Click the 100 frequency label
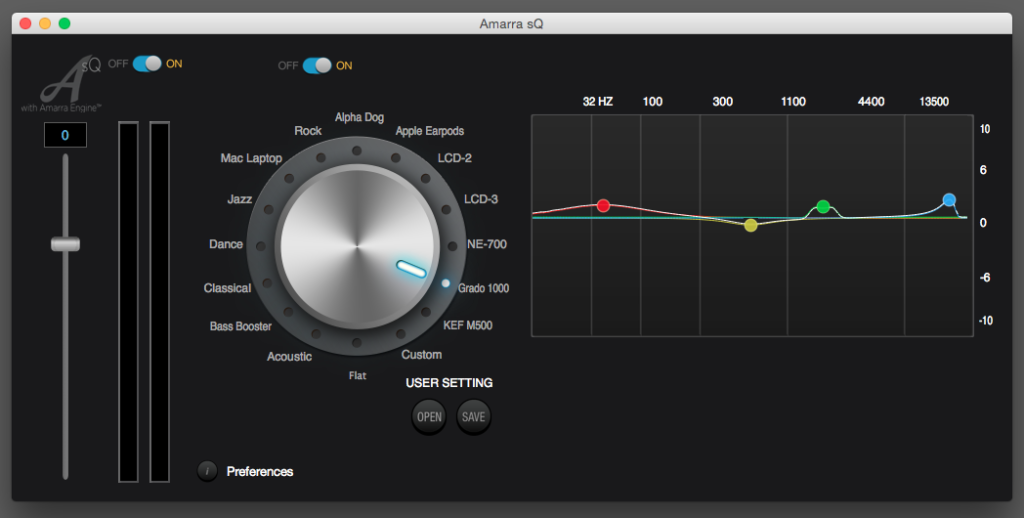Image resolution: width=1024 pixels, height=518 pixels. pyautogui.click(x=652, y=102)
